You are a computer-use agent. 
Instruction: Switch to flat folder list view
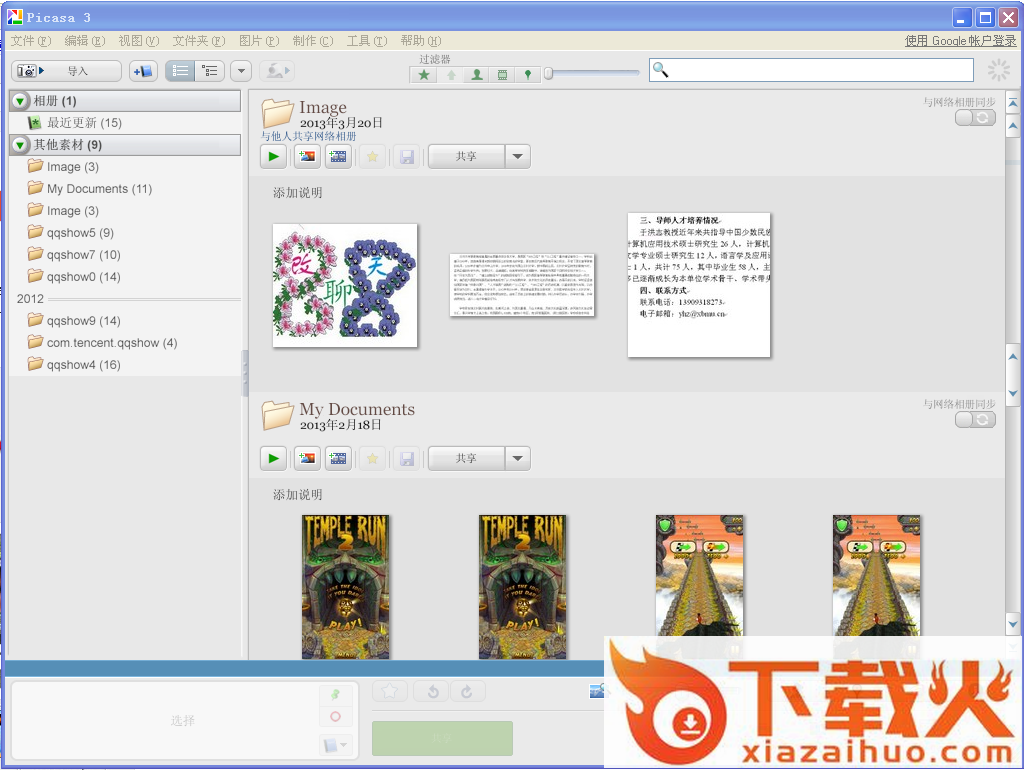pyautogui.click(x=180, y=71)
